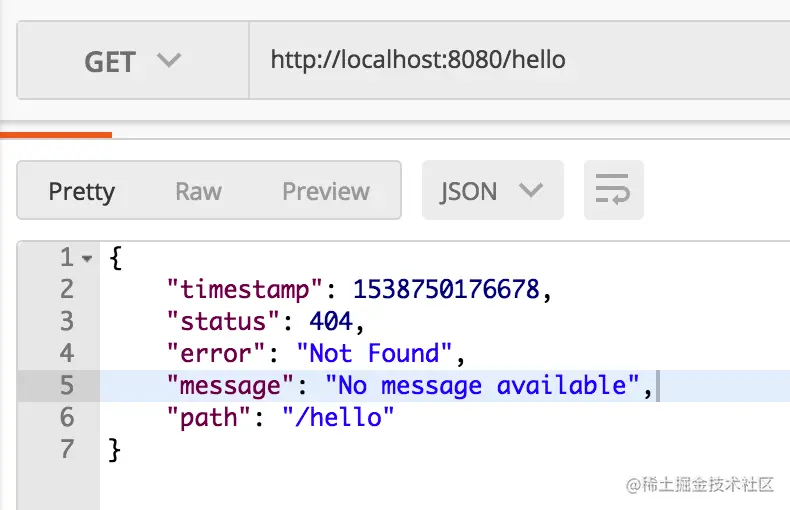Click the "timestamp" key in response
Image resolution: width=790 pixels, height=510 pixels.
pyautogui.click(x=244, y=290)
